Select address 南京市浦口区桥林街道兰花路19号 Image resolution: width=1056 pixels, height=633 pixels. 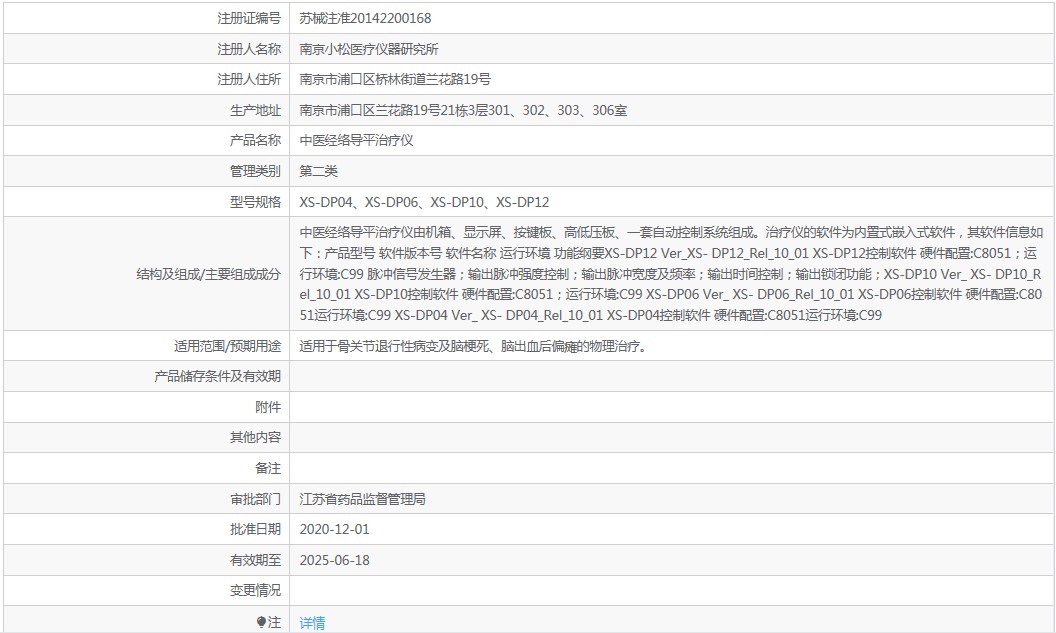point(395,79)
